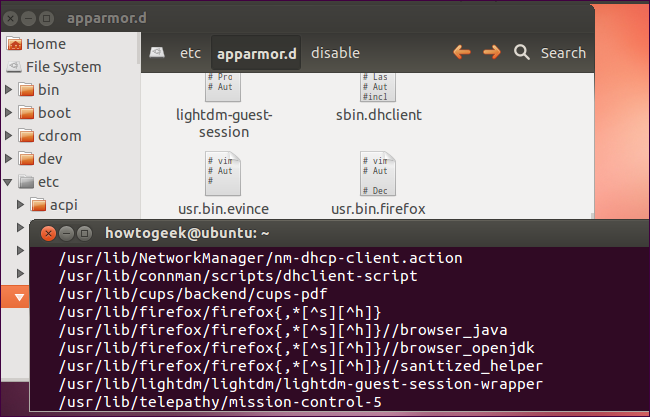Click the root drive icon in path bar
The image size is (650, 417).
click(x=157, y=53)
